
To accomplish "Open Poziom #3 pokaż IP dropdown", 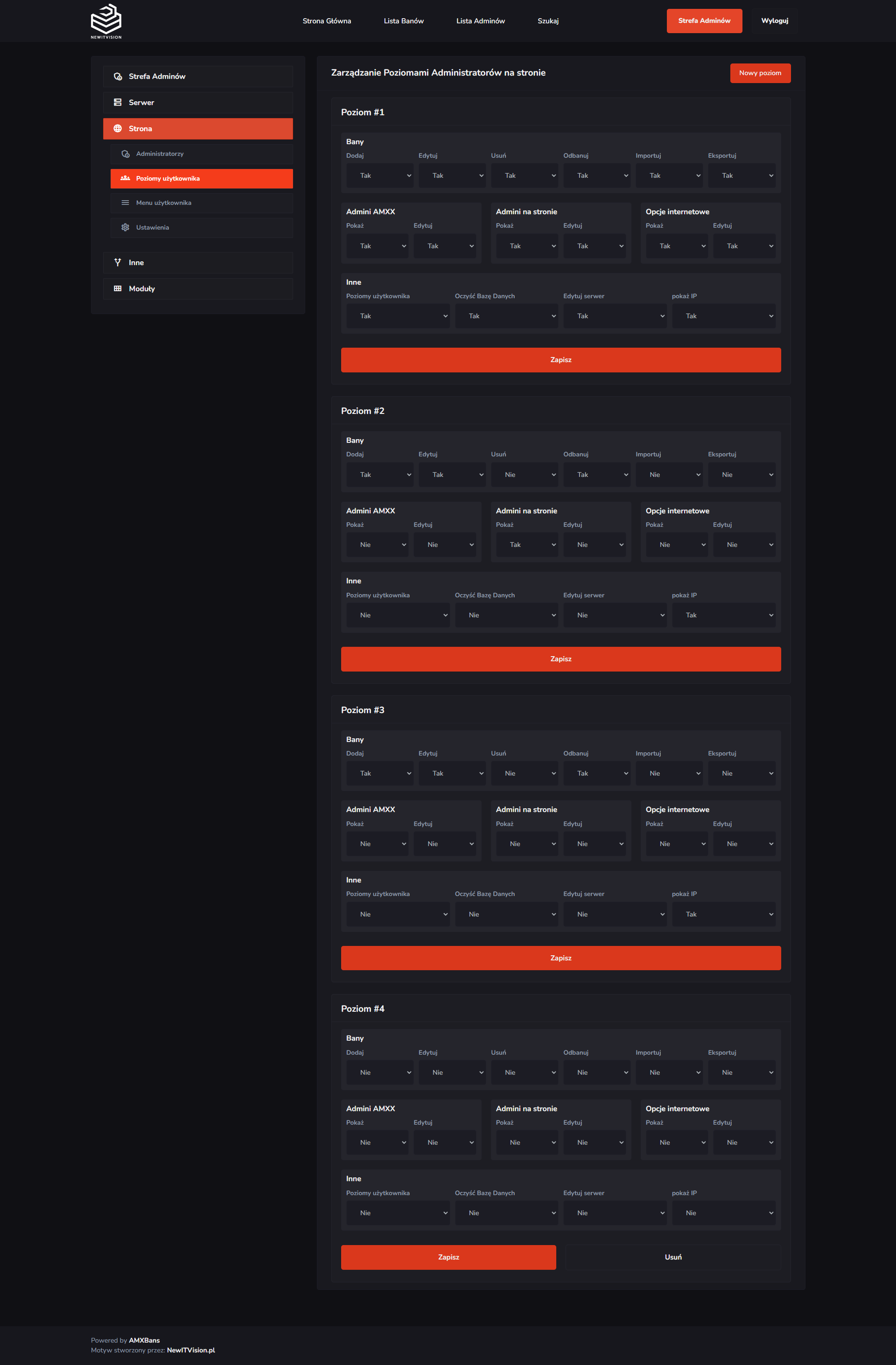I will [x=724, y=914].
